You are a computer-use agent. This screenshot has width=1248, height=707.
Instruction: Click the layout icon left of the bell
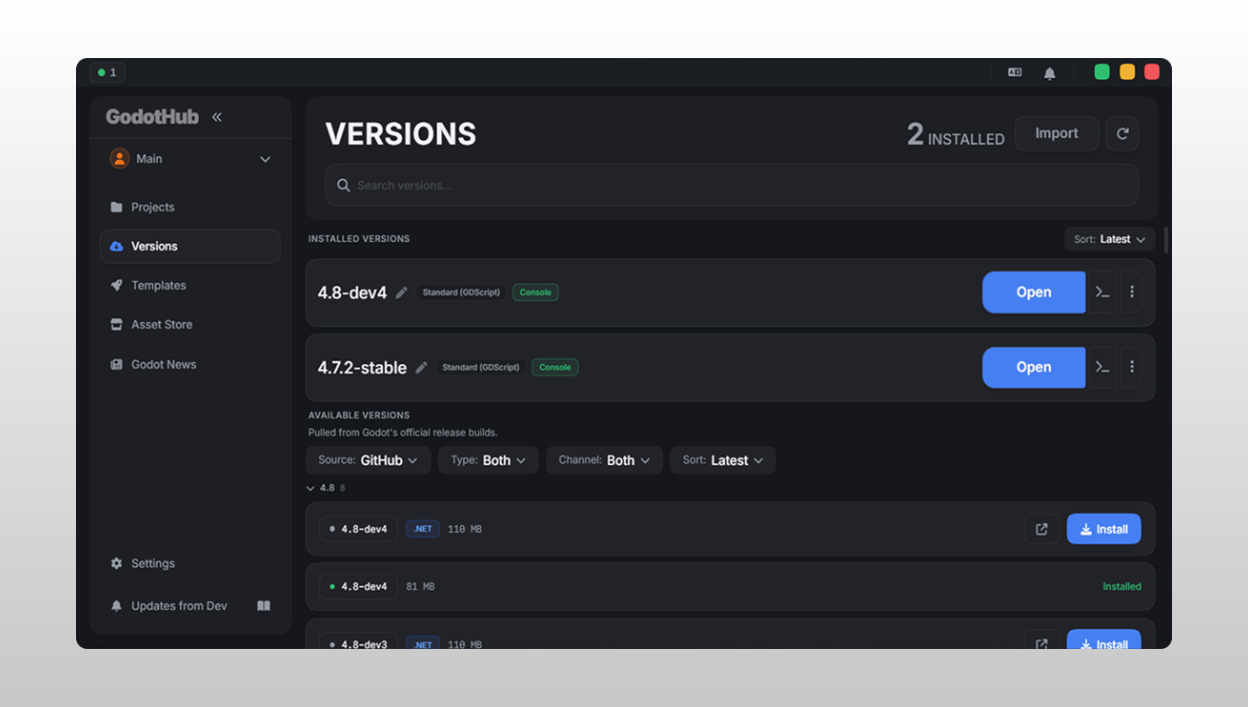(1015, 72)
